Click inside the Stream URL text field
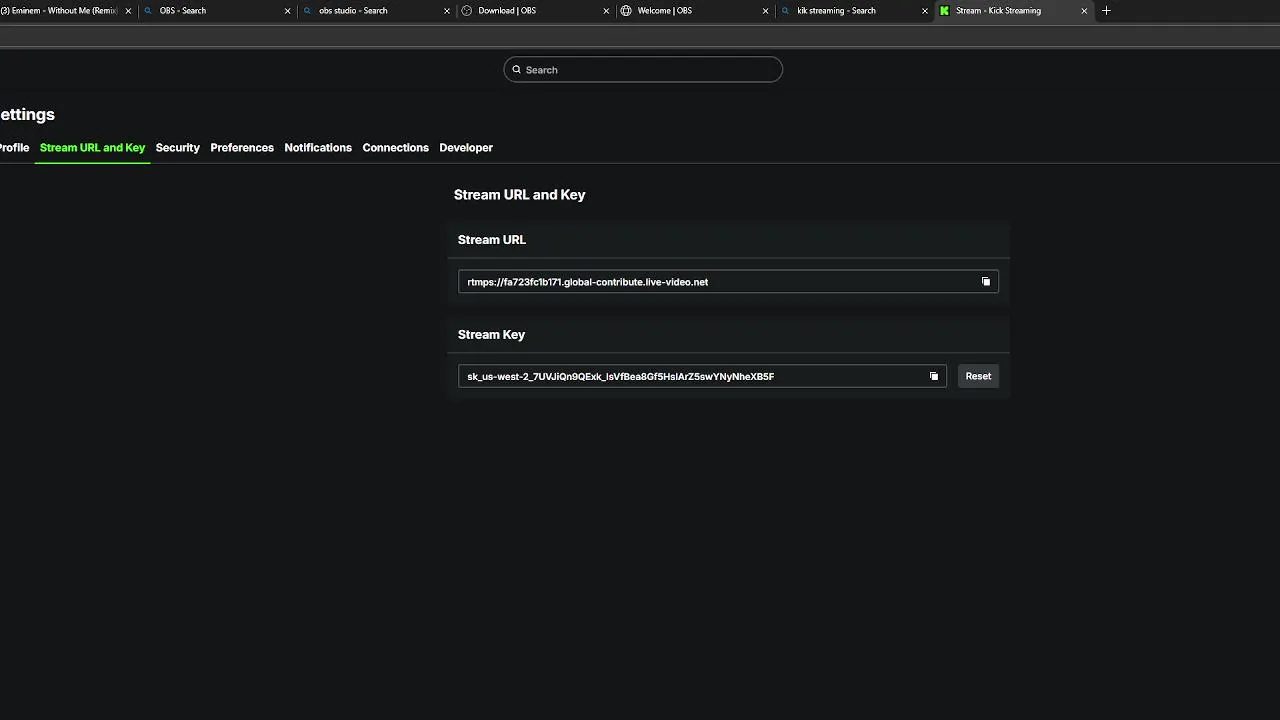Image resolution: width=1280 pixels, height=720 pixels. (x=700, y=282)
